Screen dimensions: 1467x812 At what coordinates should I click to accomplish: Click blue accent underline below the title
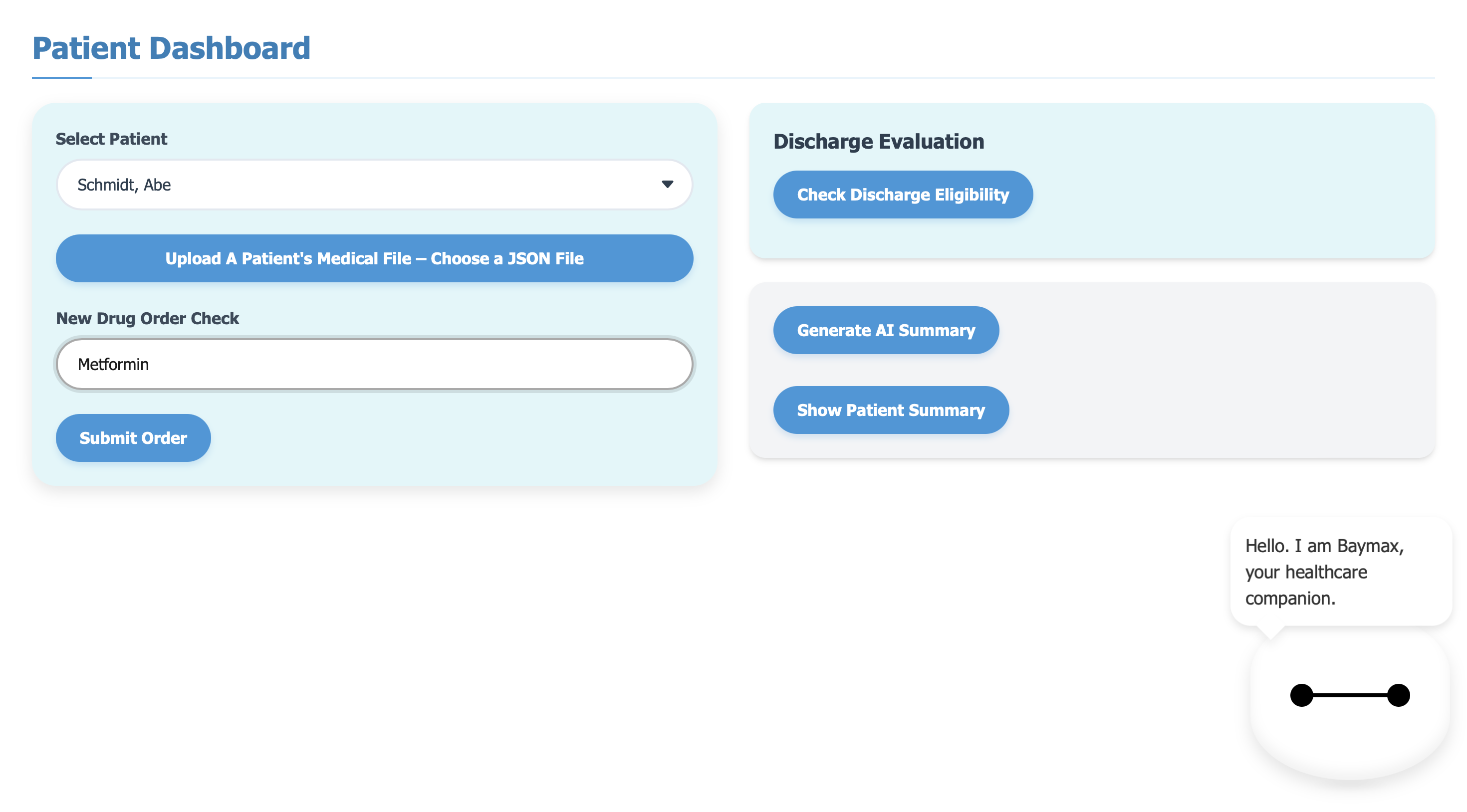61,77
